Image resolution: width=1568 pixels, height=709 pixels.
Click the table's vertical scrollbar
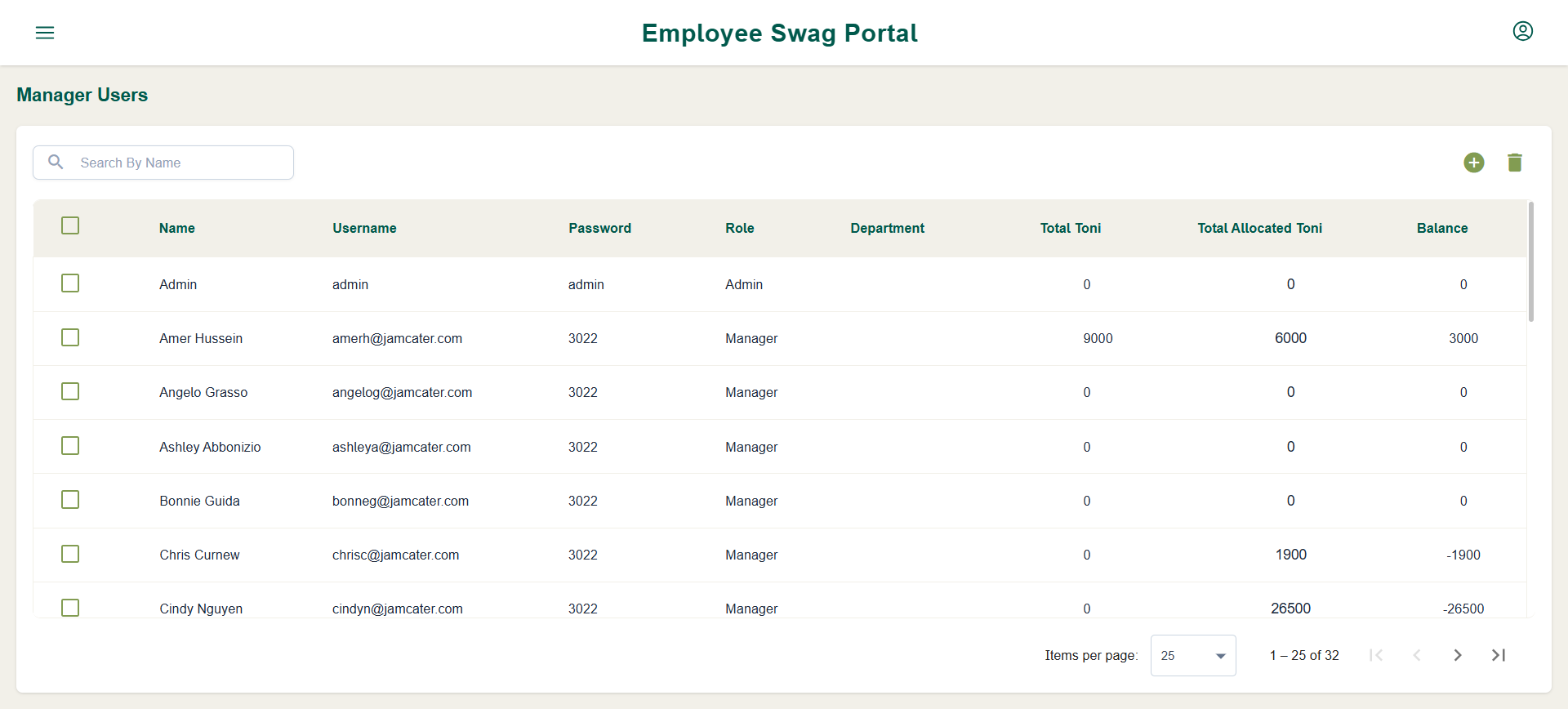point(1530,261)
